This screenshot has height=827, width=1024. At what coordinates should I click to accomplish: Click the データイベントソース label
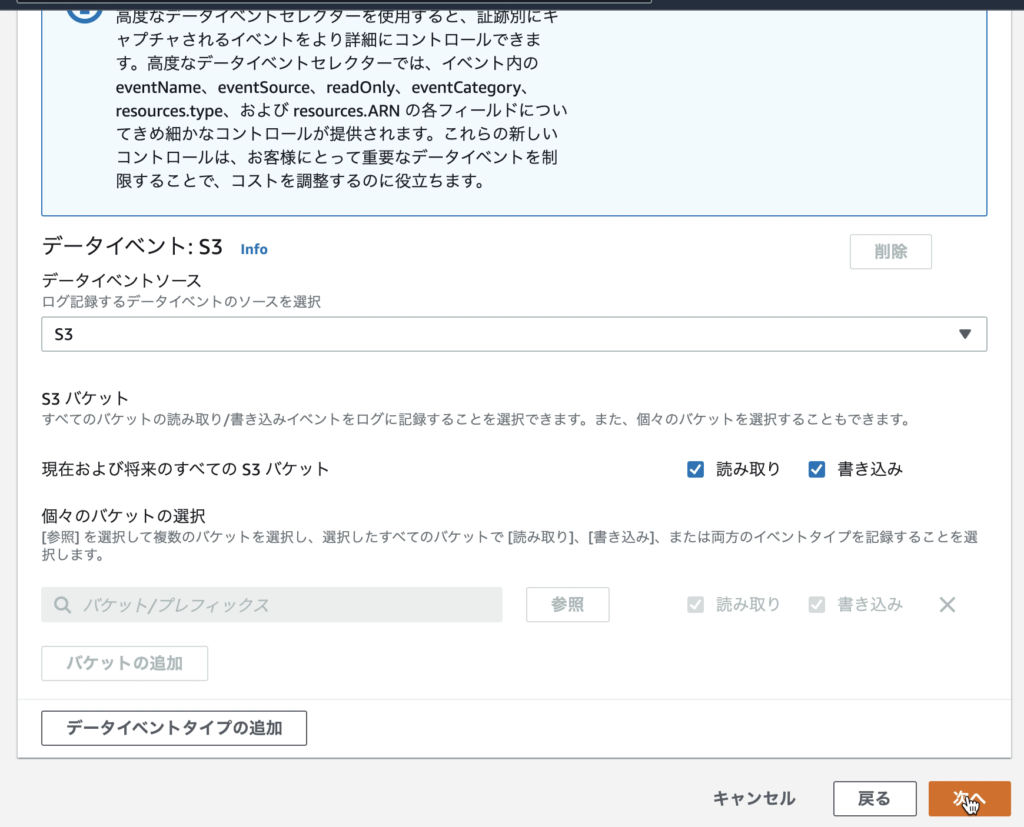click(121, 281)
